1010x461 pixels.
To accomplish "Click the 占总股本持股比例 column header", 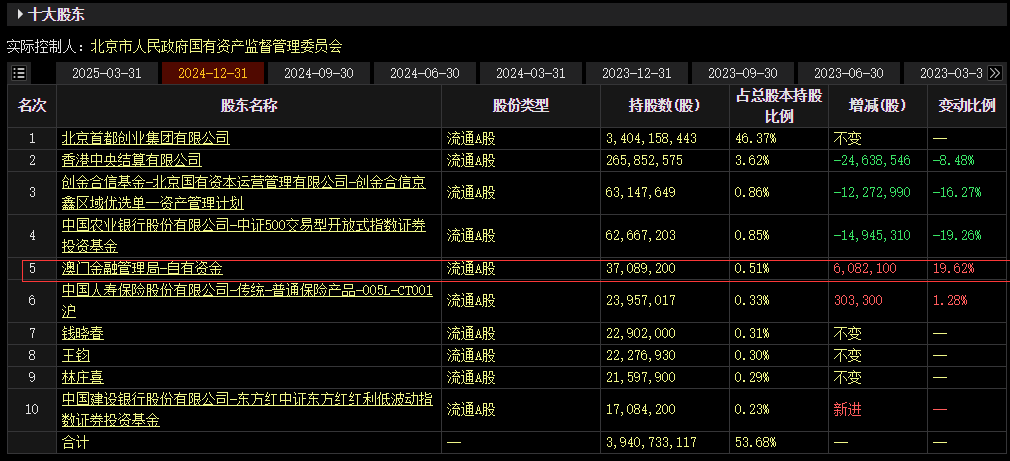I will [778, 106].
